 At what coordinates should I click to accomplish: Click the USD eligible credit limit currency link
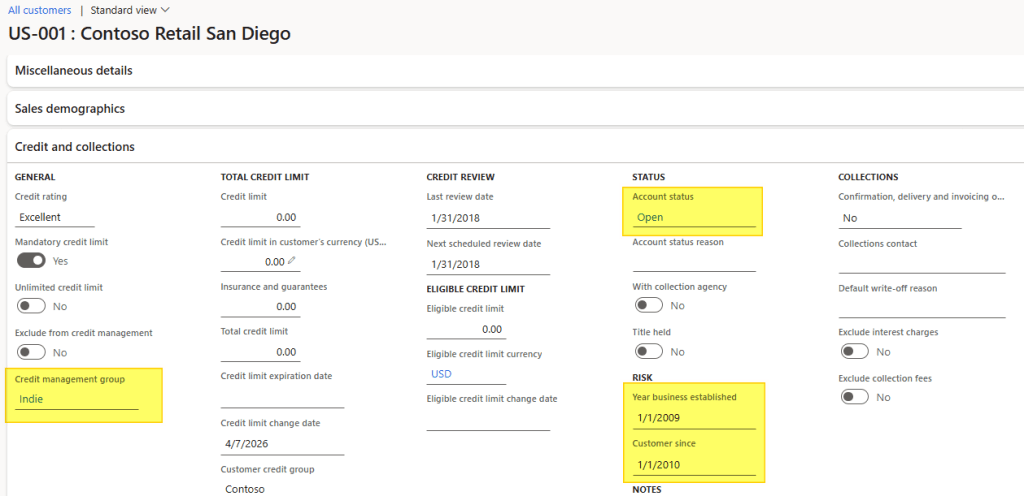click(441, 374)
